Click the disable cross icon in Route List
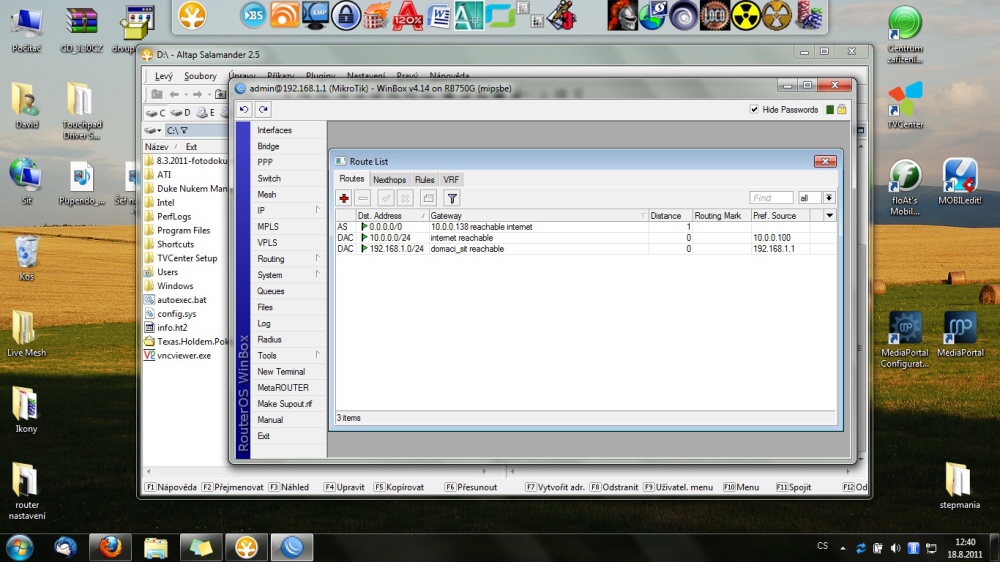The width and height of the screenshot is (1000, 562). click(405, 198)
